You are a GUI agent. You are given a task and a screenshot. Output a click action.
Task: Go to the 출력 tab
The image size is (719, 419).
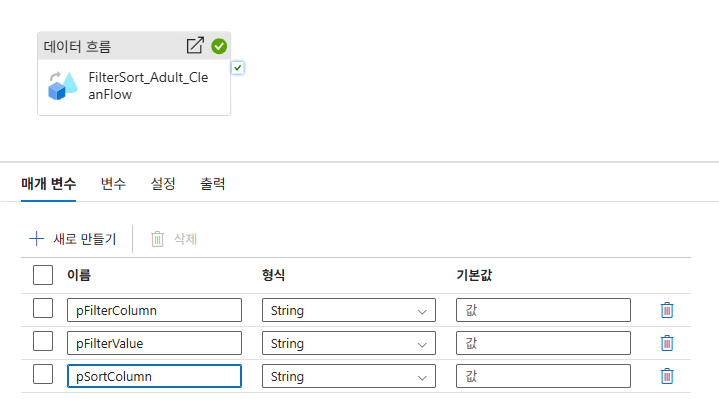point(212,184)
